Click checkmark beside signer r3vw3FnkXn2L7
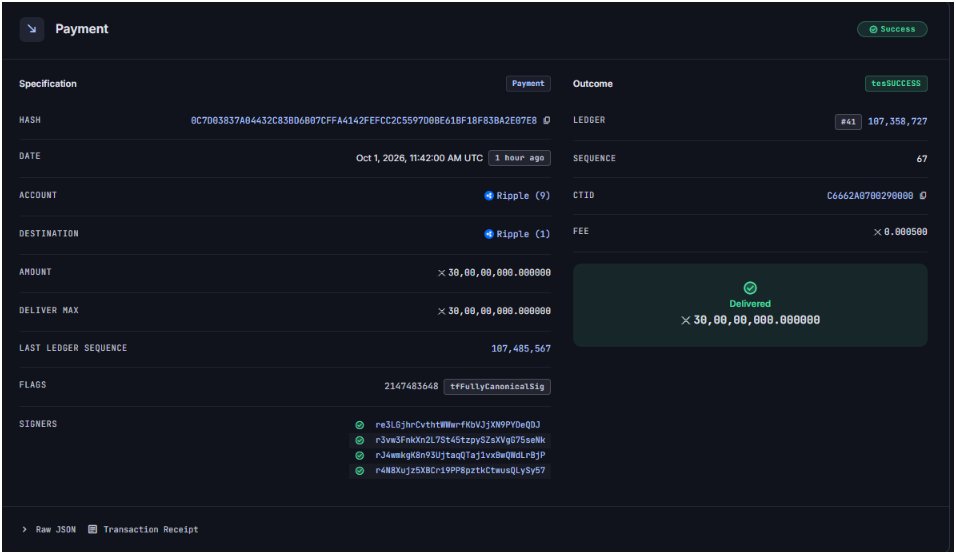 click(x=360, y=440)
